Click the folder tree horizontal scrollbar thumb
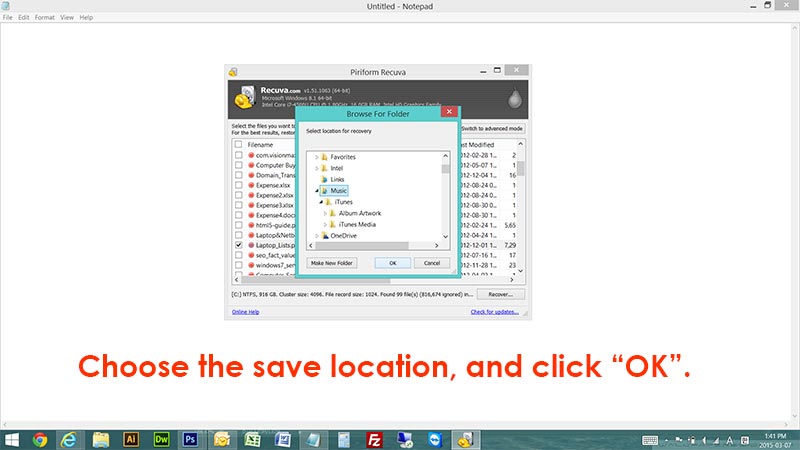The height and width of the screenshot is (450, 800). (362, 245)
